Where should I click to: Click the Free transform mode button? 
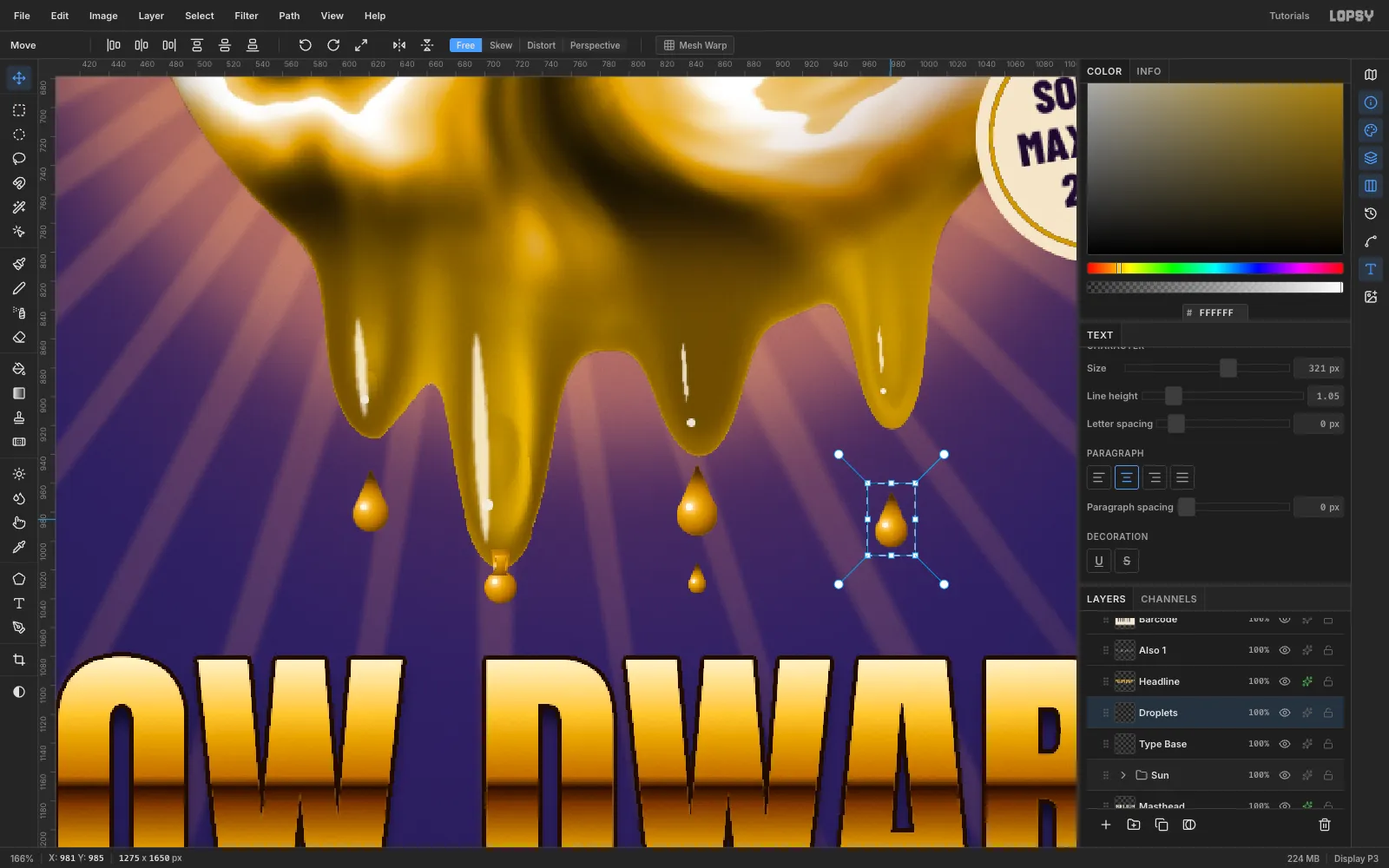(465, 45)
